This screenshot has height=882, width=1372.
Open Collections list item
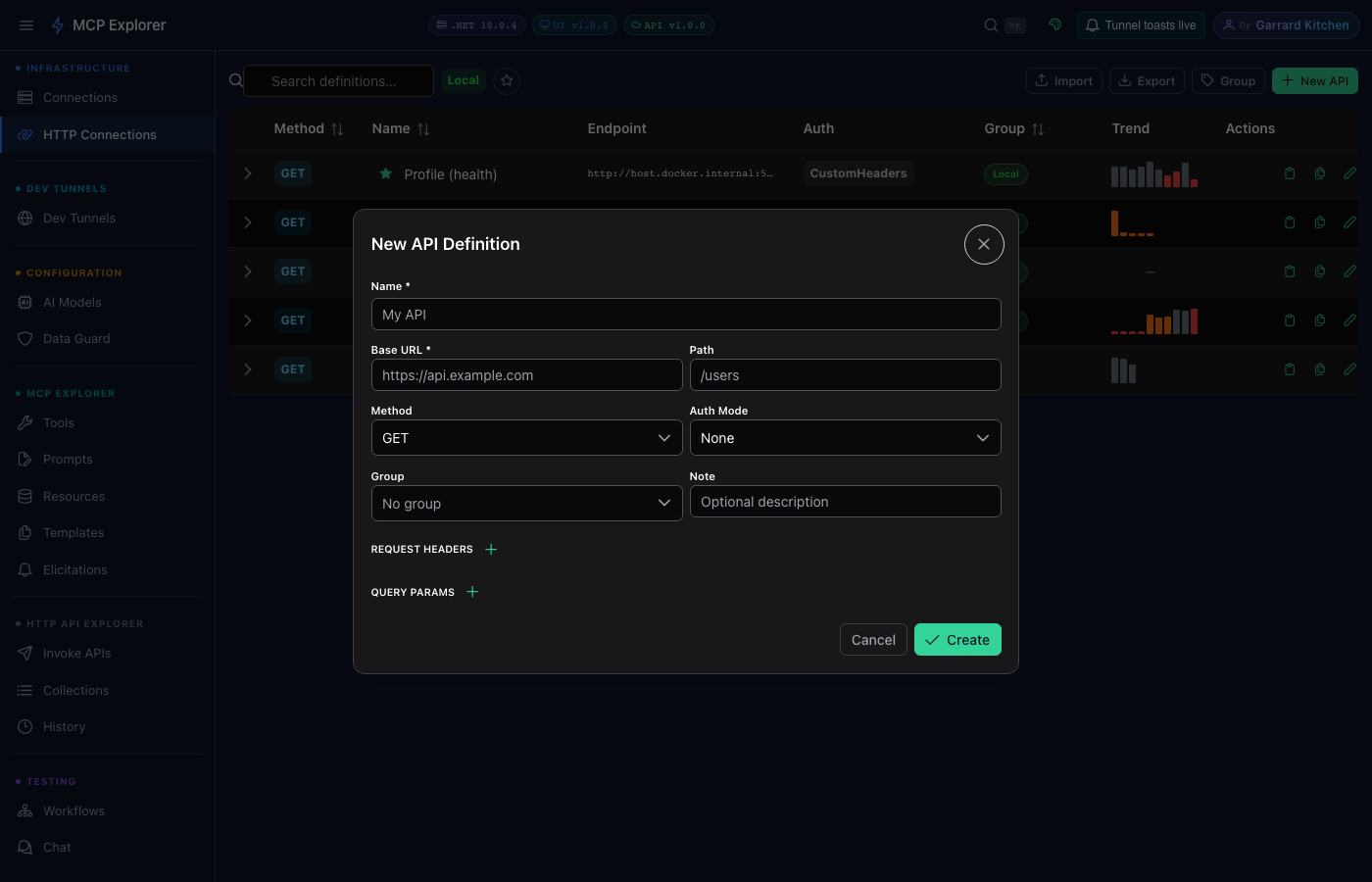click(x=108, y=691)
